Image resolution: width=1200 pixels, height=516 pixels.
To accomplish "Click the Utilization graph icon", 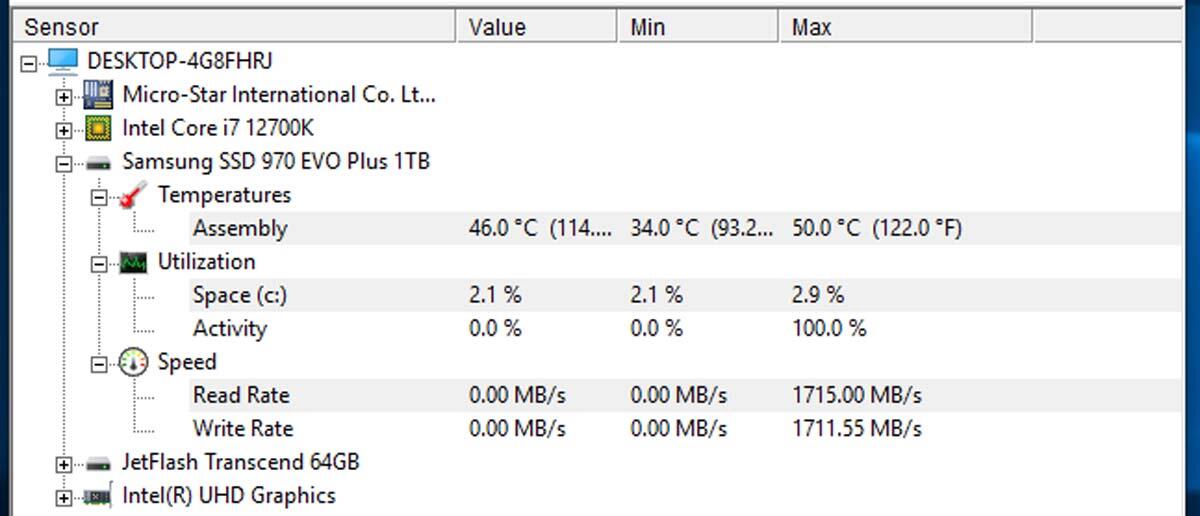I will [x=133, y=263].
